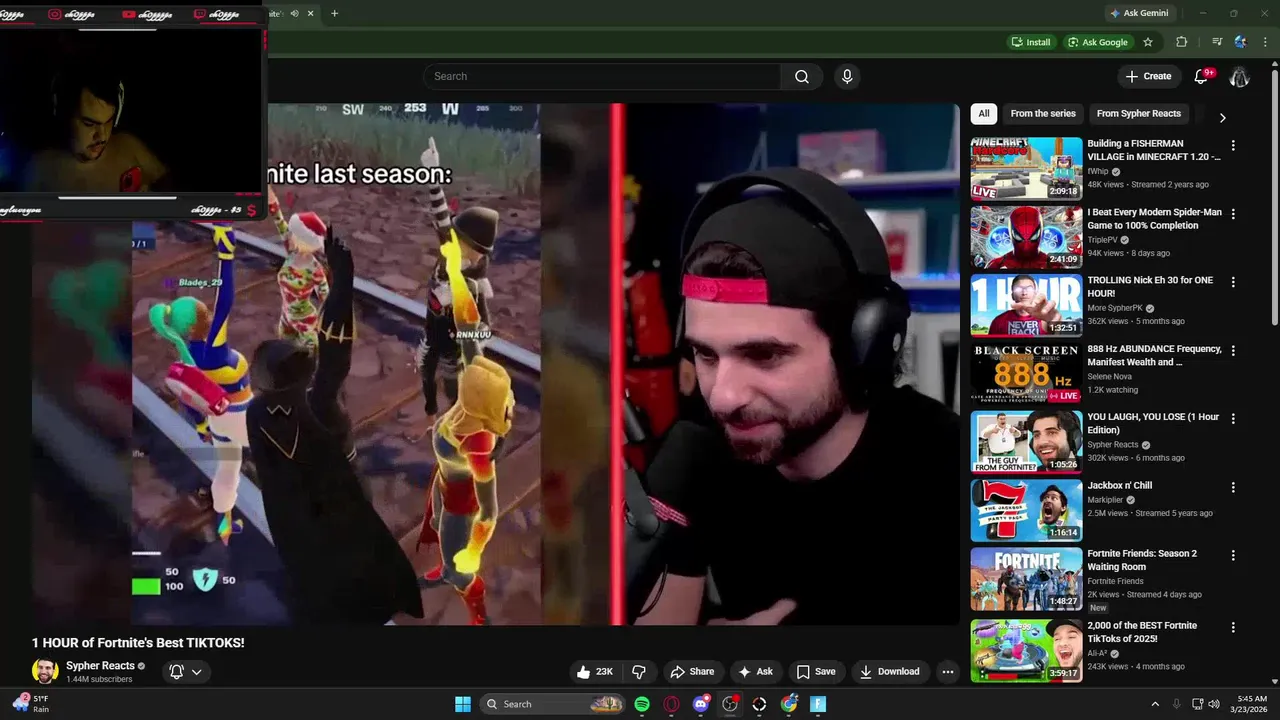This screenshot has width=1280, height=720.
Task: Open options for 2,000 of the BEST Fortnite TikToks
Action: coord(1233,627)
